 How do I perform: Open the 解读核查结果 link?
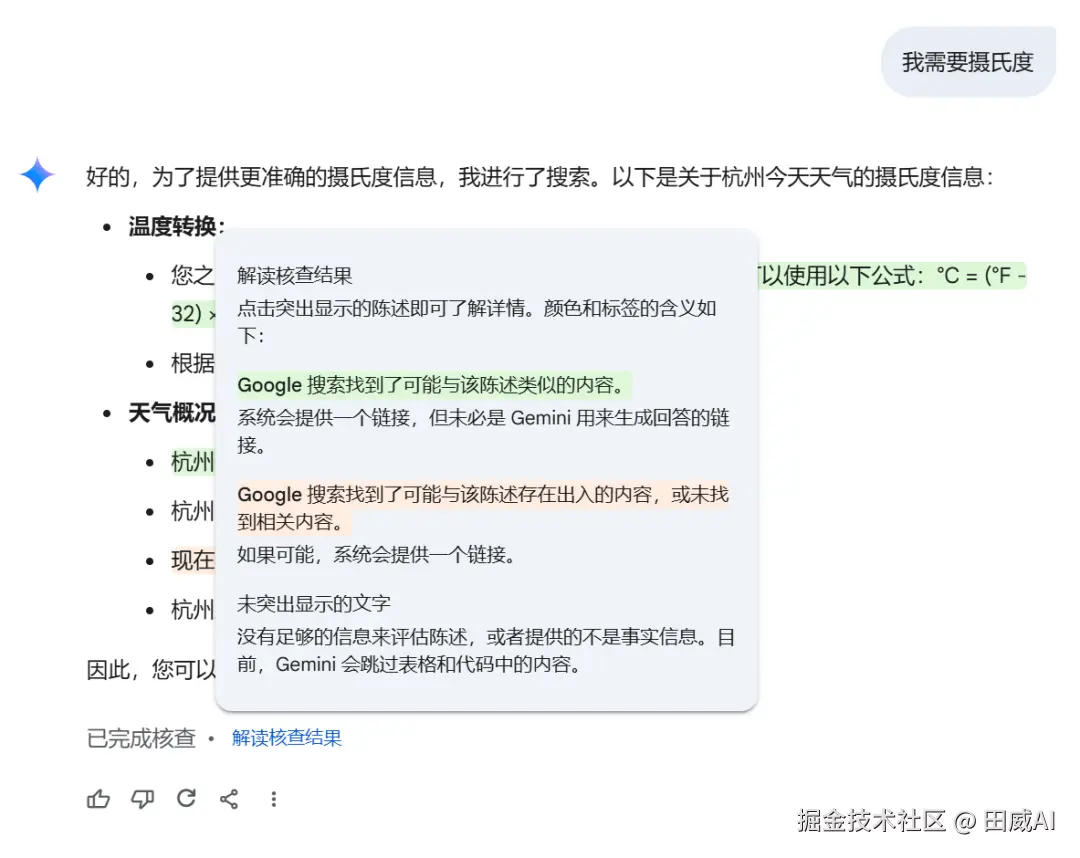(x=287, y=737)
